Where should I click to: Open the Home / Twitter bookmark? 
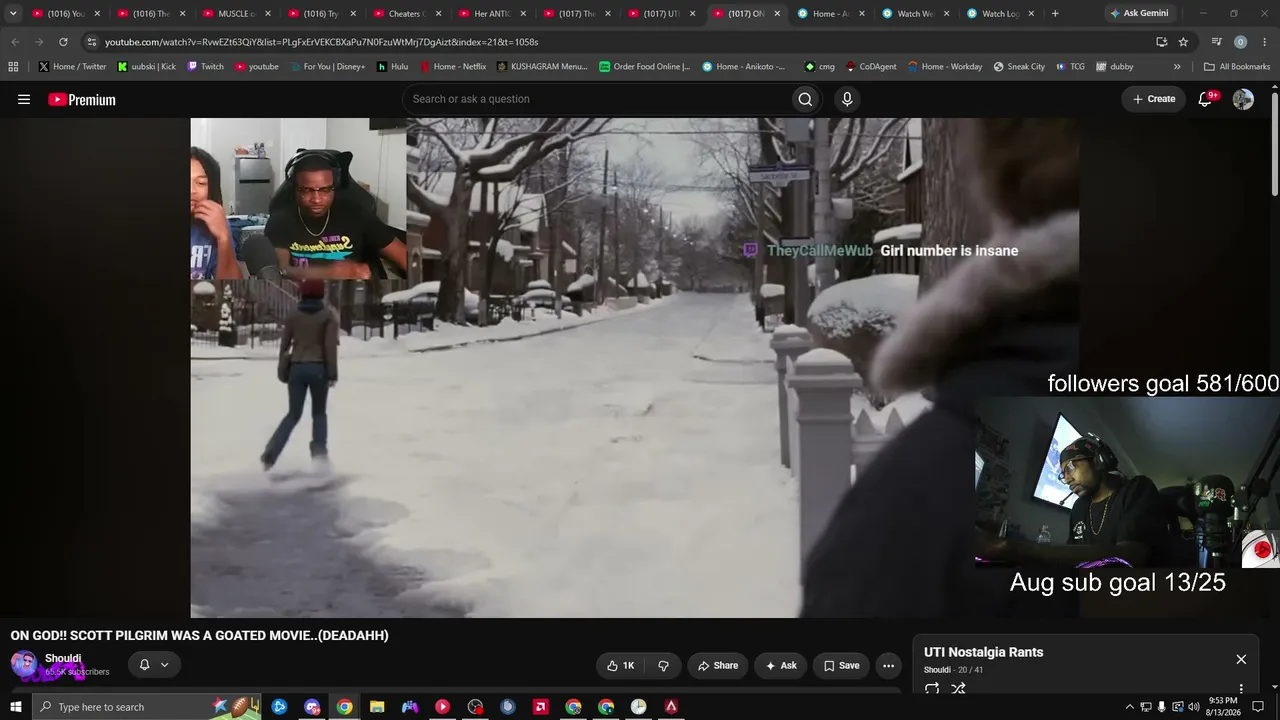(72, 67)
